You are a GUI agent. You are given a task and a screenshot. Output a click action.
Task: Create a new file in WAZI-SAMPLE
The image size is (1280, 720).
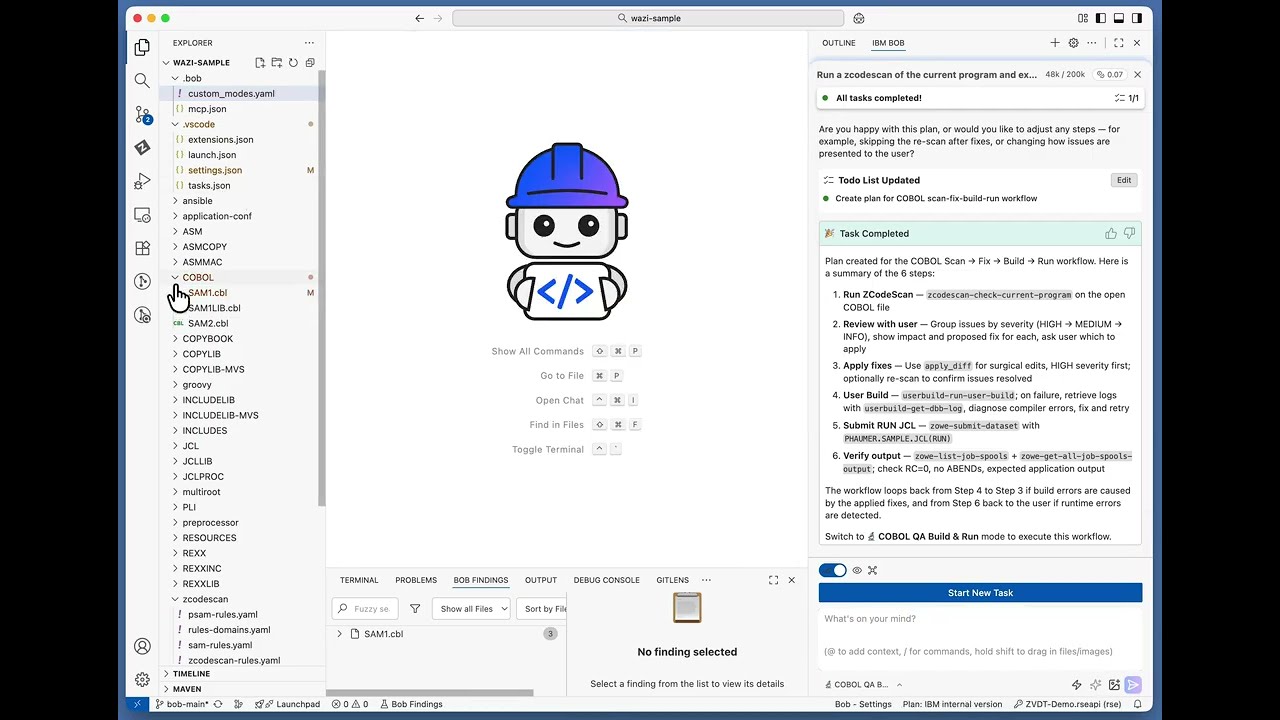(x=260, y=62)
